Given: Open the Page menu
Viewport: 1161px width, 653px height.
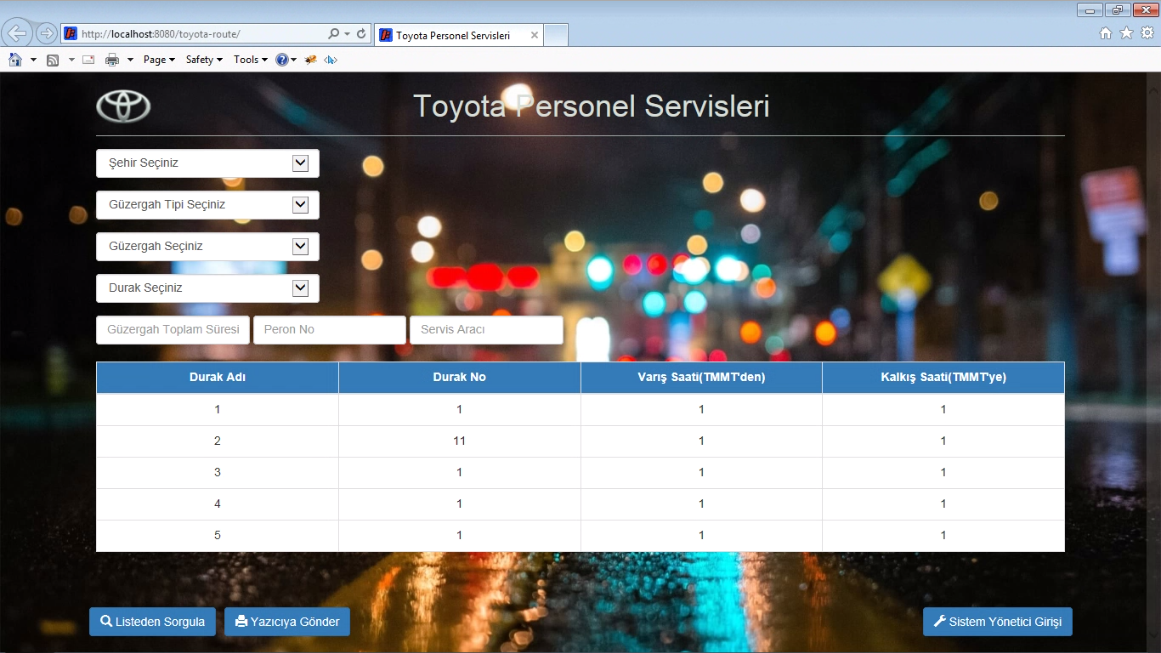Looking at the screenshot, I should (158, 60).
